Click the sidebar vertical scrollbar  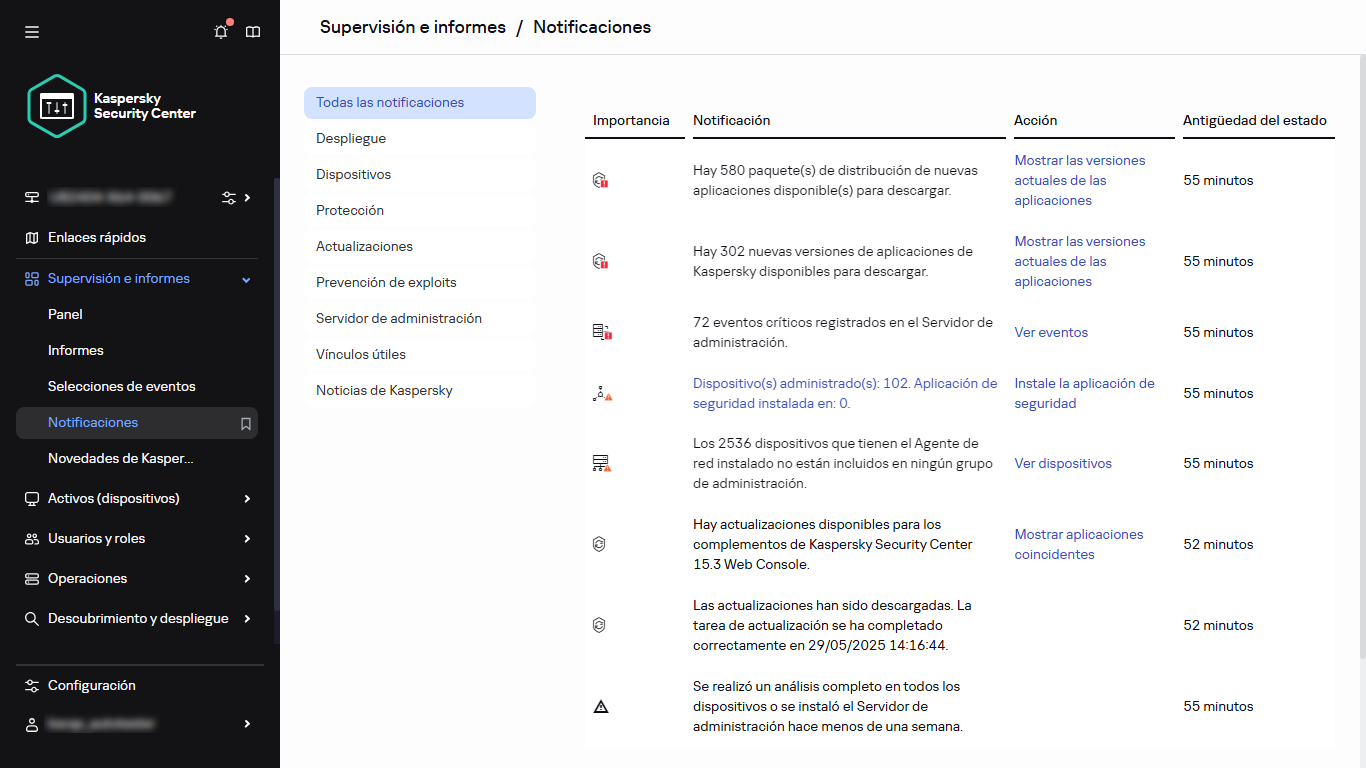tap(277, 400)
